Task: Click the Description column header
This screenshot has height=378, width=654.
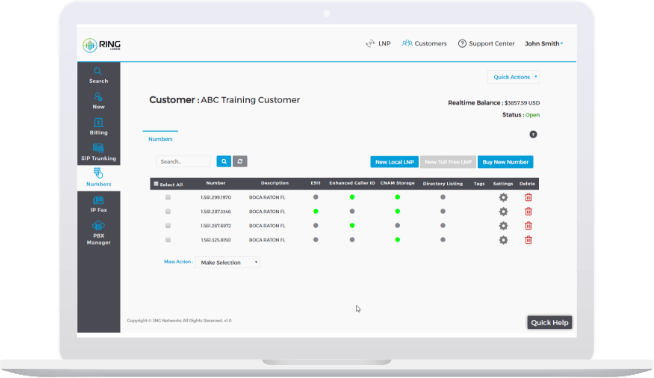Action: coord(275,183)
